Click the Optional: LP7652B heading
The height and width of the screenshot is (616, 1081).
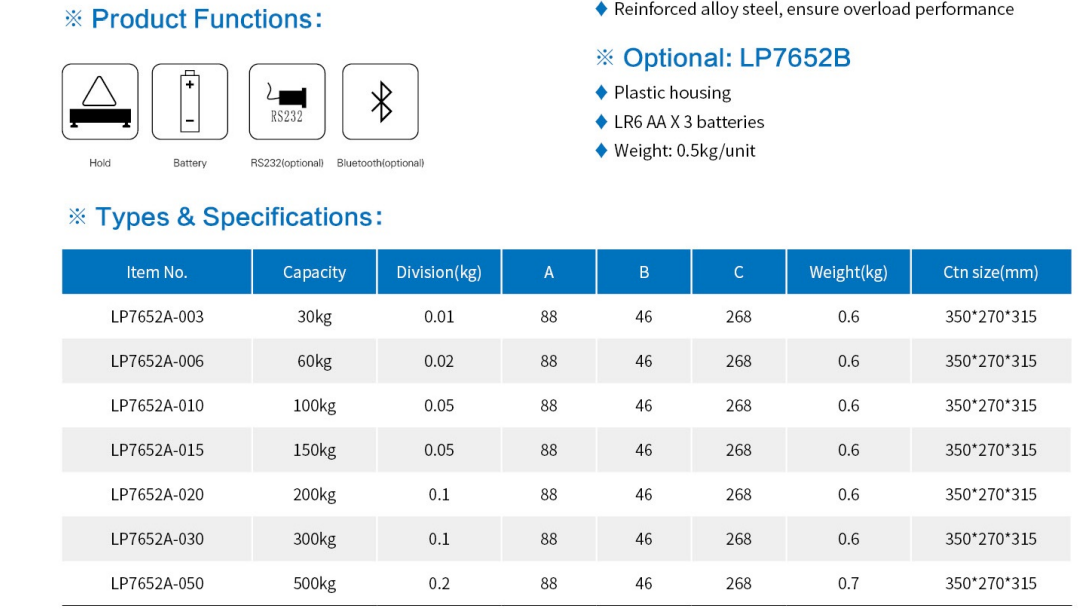736,58
